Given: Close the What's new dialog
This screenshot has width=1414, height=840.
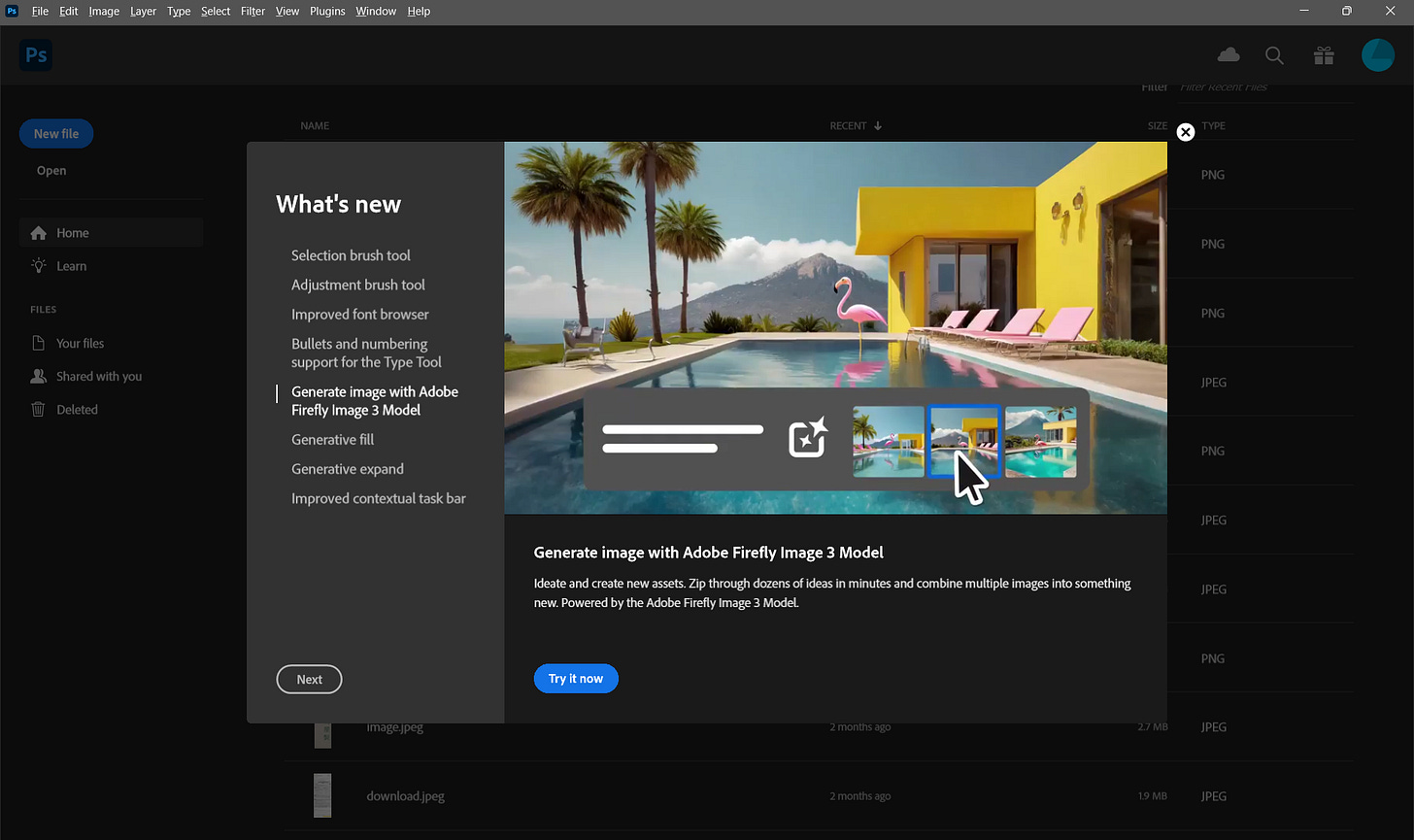Looking at the screenshot, I should click(1185, 132).
